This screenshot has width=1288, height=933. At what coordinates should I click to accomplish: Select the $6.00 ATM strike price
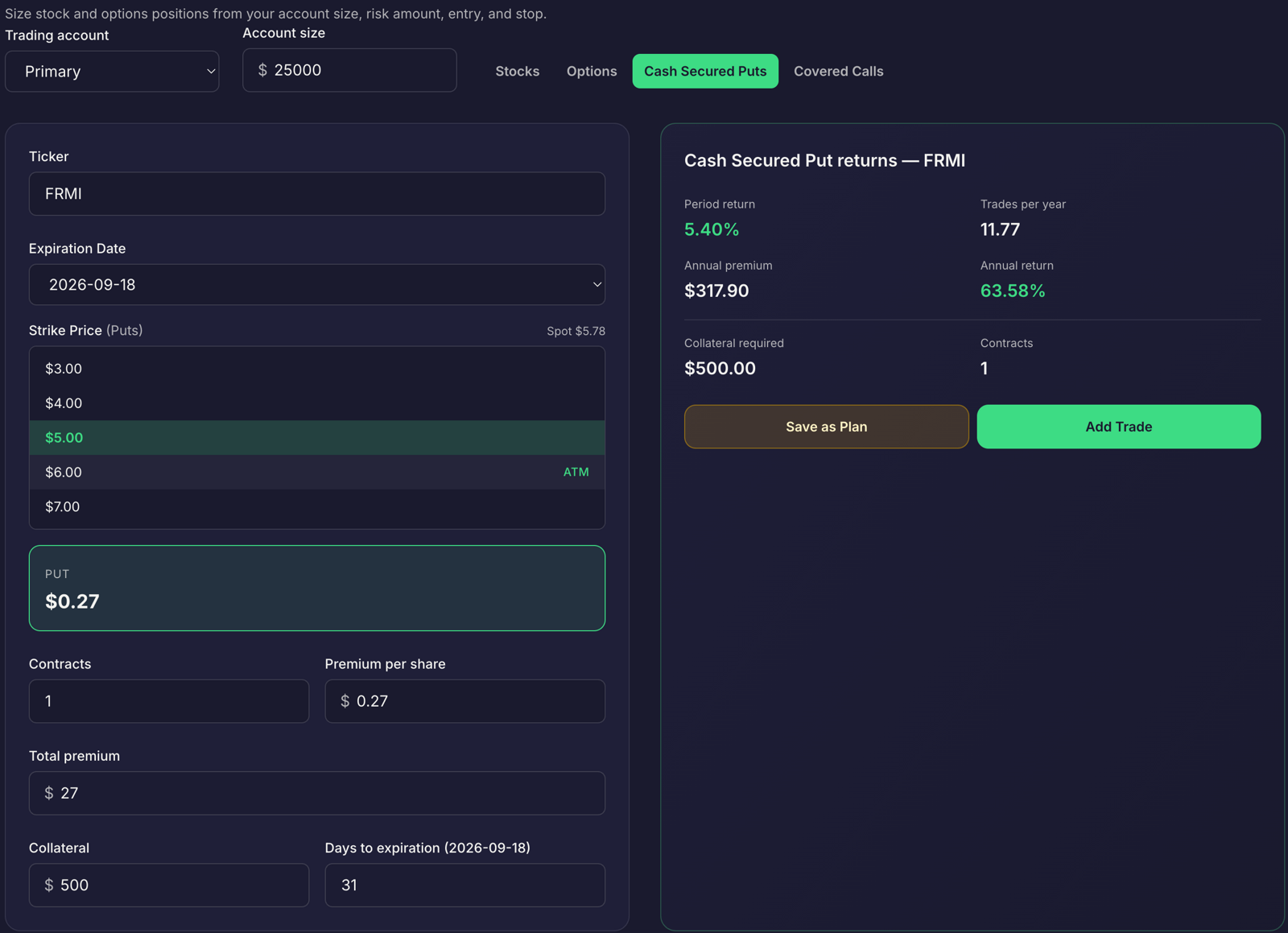[x=317, y=473]
